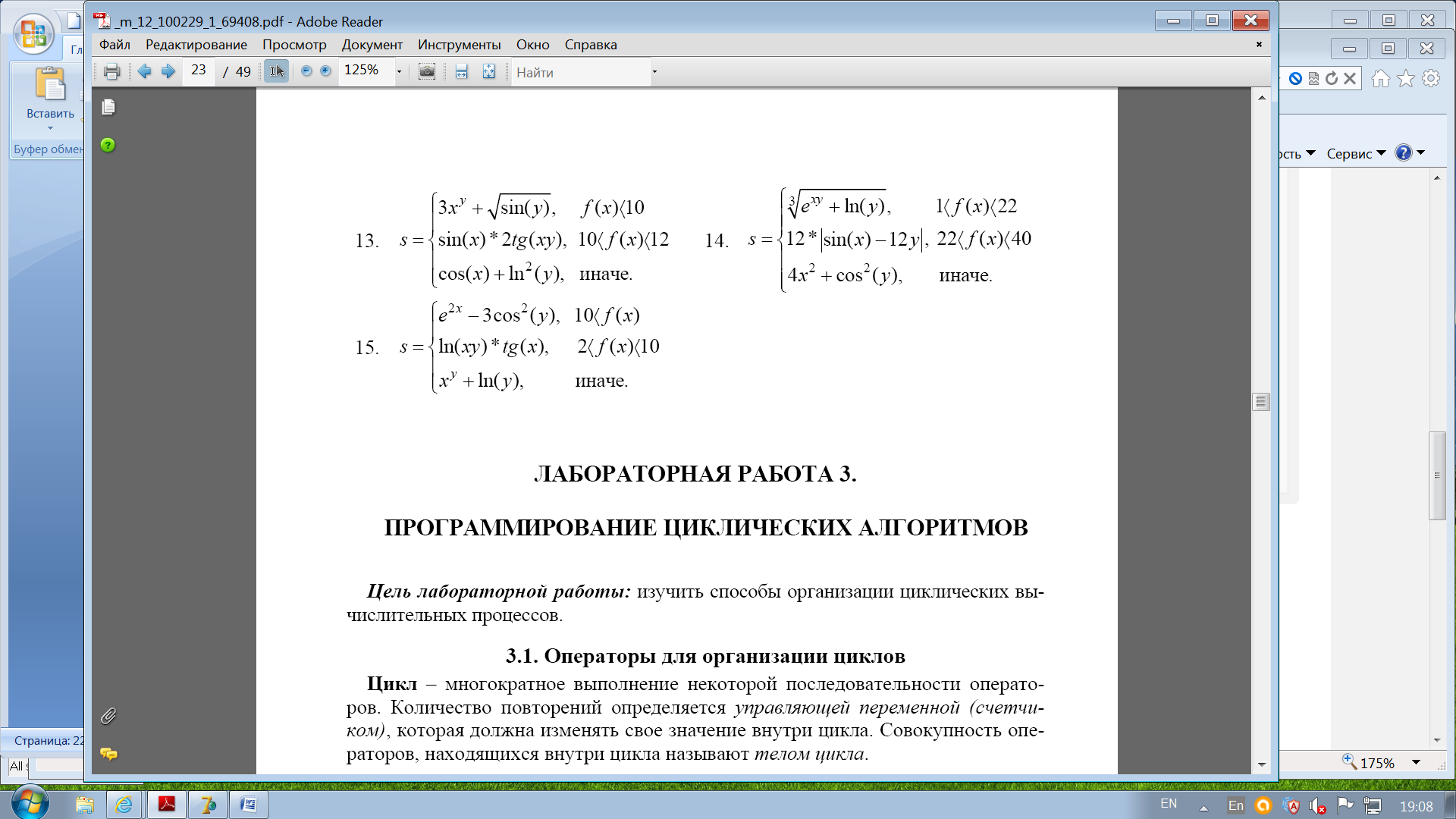Show hidden tray icons arrow
1456x819 pixels.
[x=1203, y=808]
